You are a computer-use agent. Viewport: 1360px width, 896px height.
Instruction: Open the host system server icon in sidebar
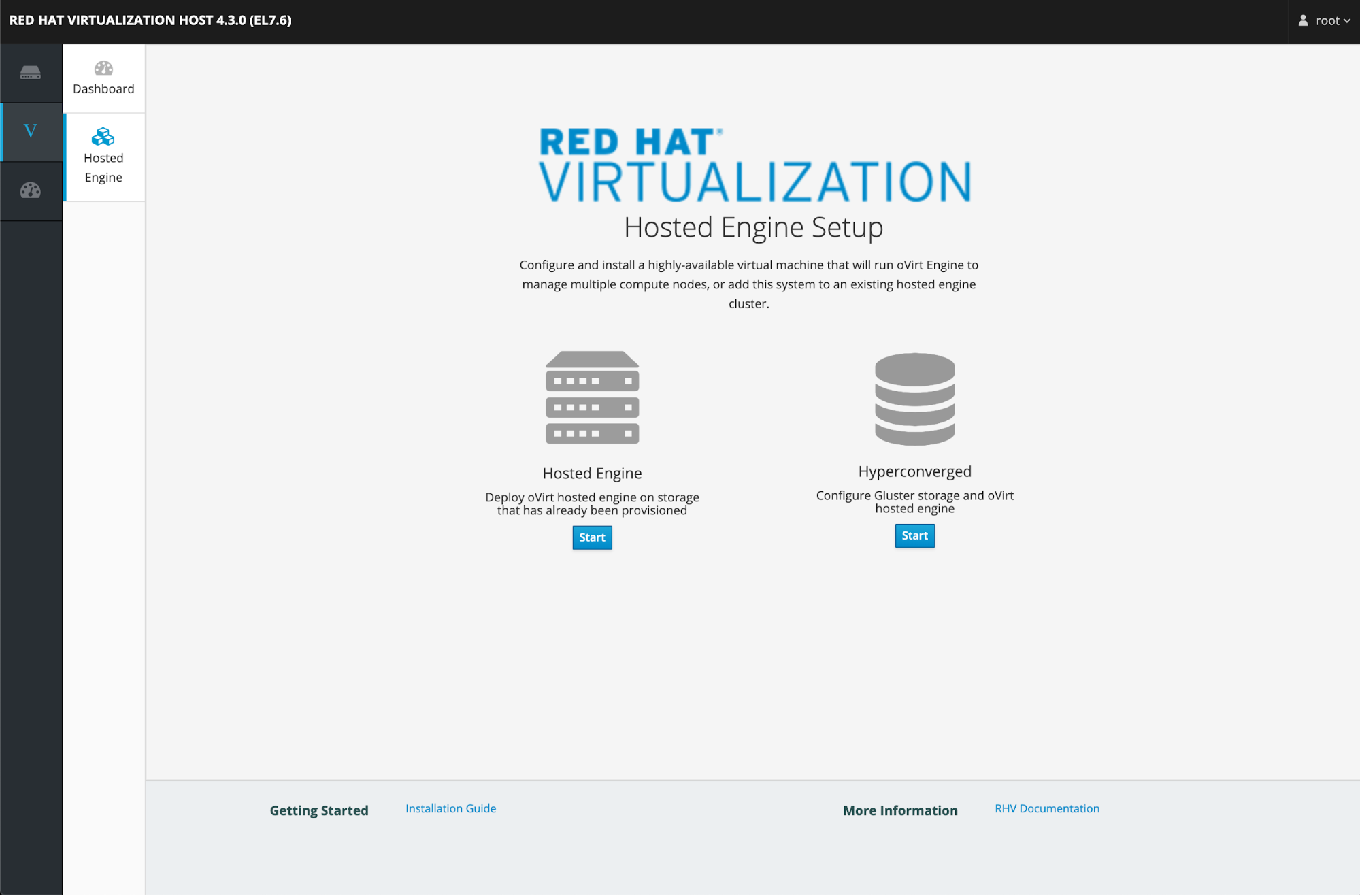click(31, 73)
